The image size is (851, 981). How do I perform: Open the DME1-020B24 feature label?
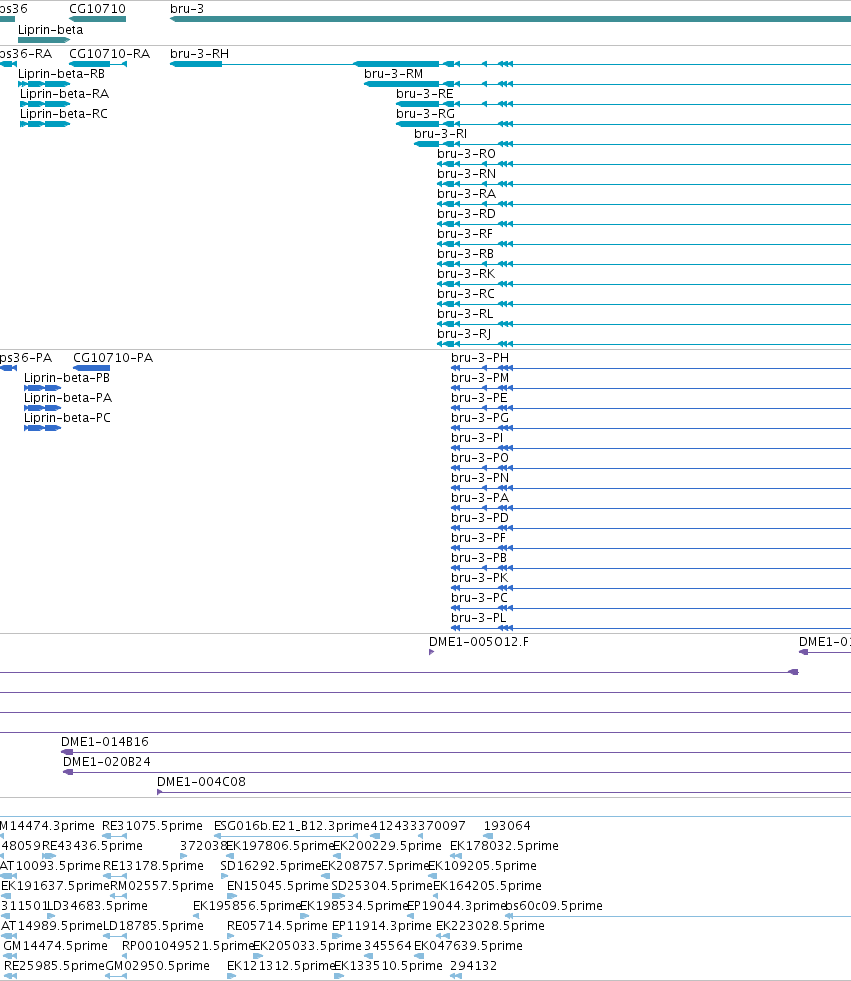[x=106, y=762]
